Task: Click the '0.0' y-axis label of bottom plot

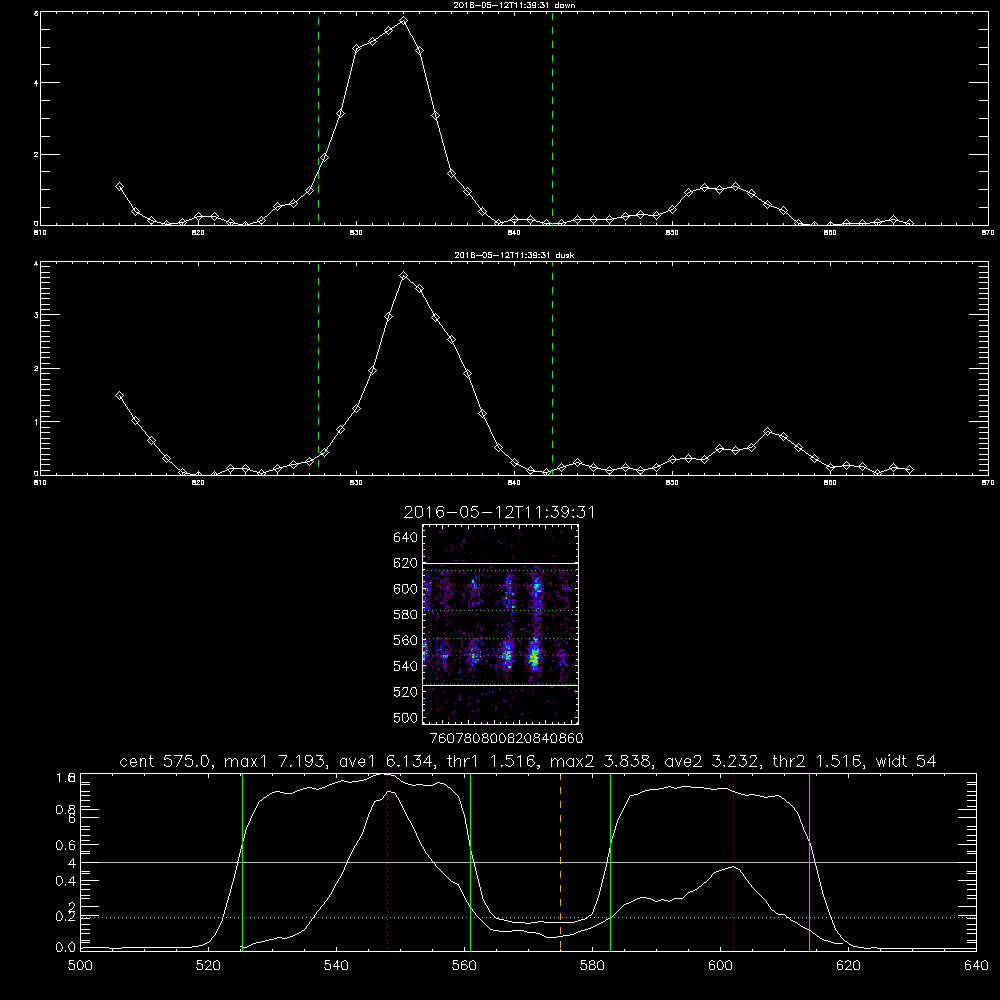Action: point(66,948)
